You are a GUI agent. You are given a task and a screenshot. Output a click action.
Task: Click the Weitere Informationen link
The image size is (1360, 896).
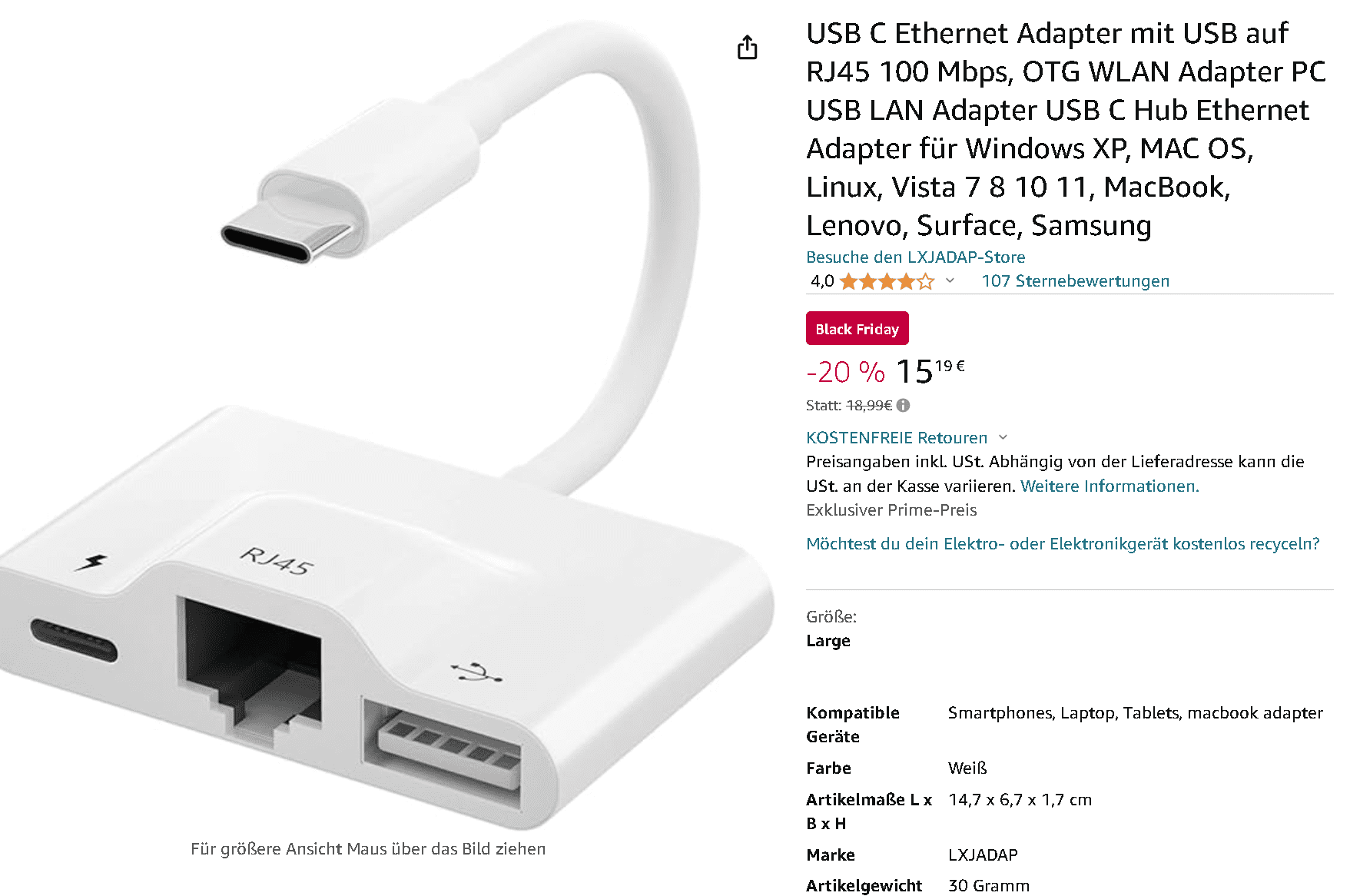tap(1110, 486)
